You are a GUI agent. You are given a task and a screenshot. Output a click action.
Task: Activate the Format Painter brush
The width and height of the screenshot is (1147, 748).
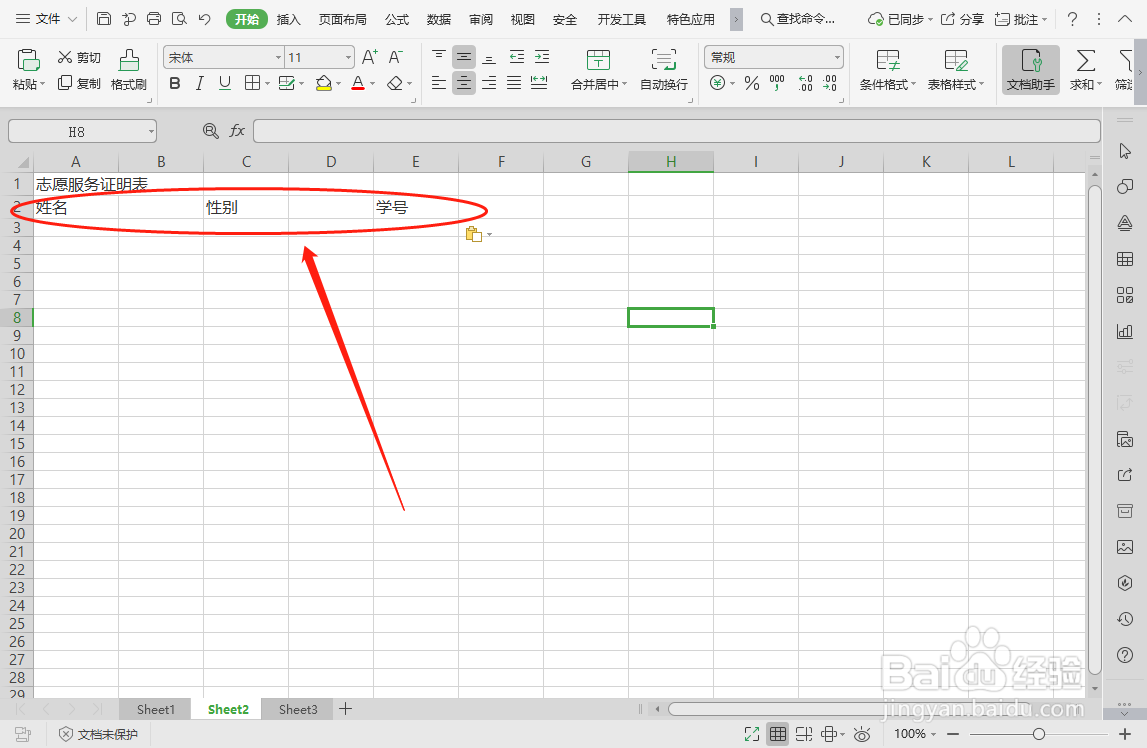129,70
